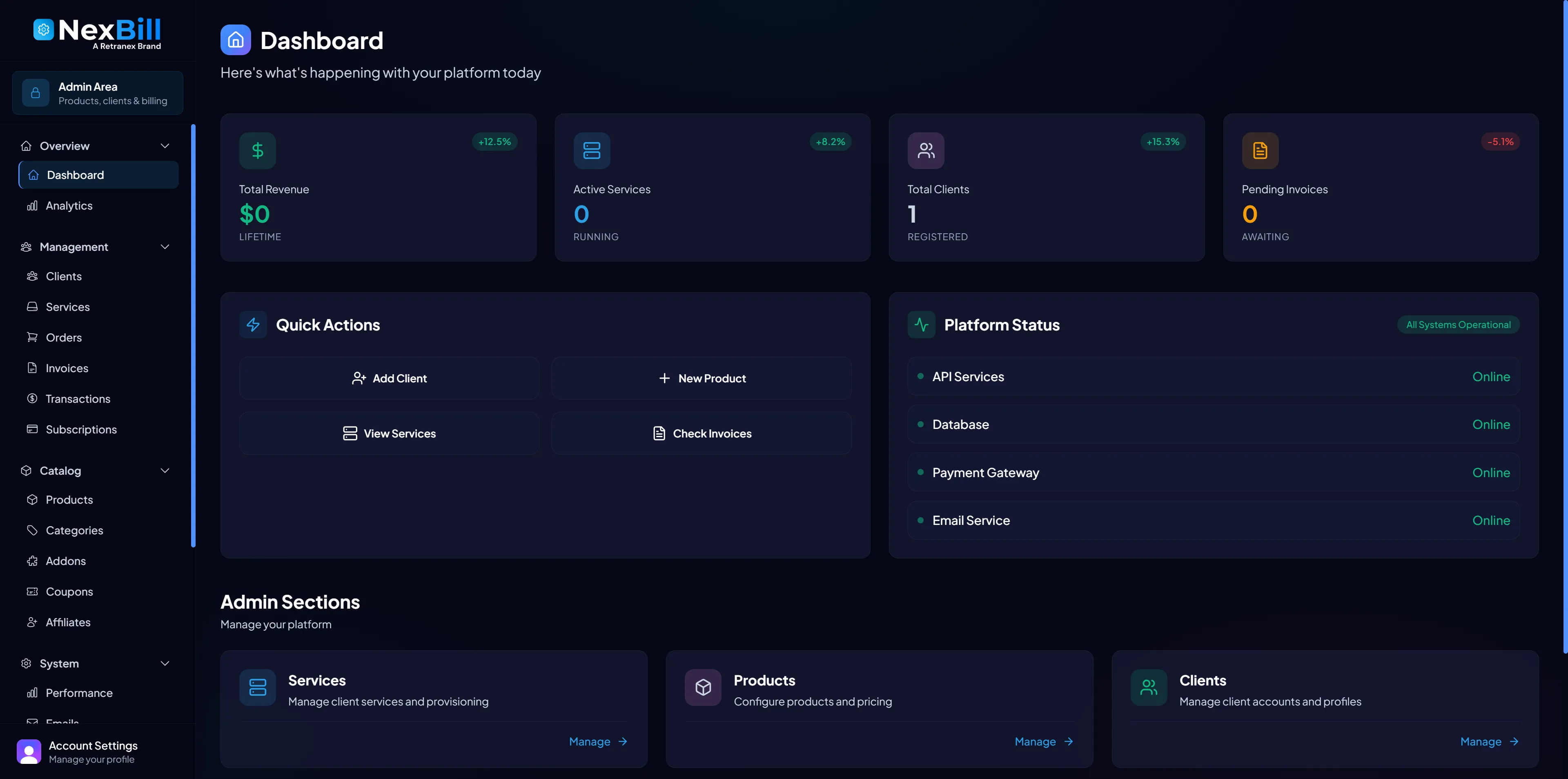The width and height of the screenshot is (1568, 779).
Task: Collapse the Overview section in sidebar
Action: pos(164,145)
